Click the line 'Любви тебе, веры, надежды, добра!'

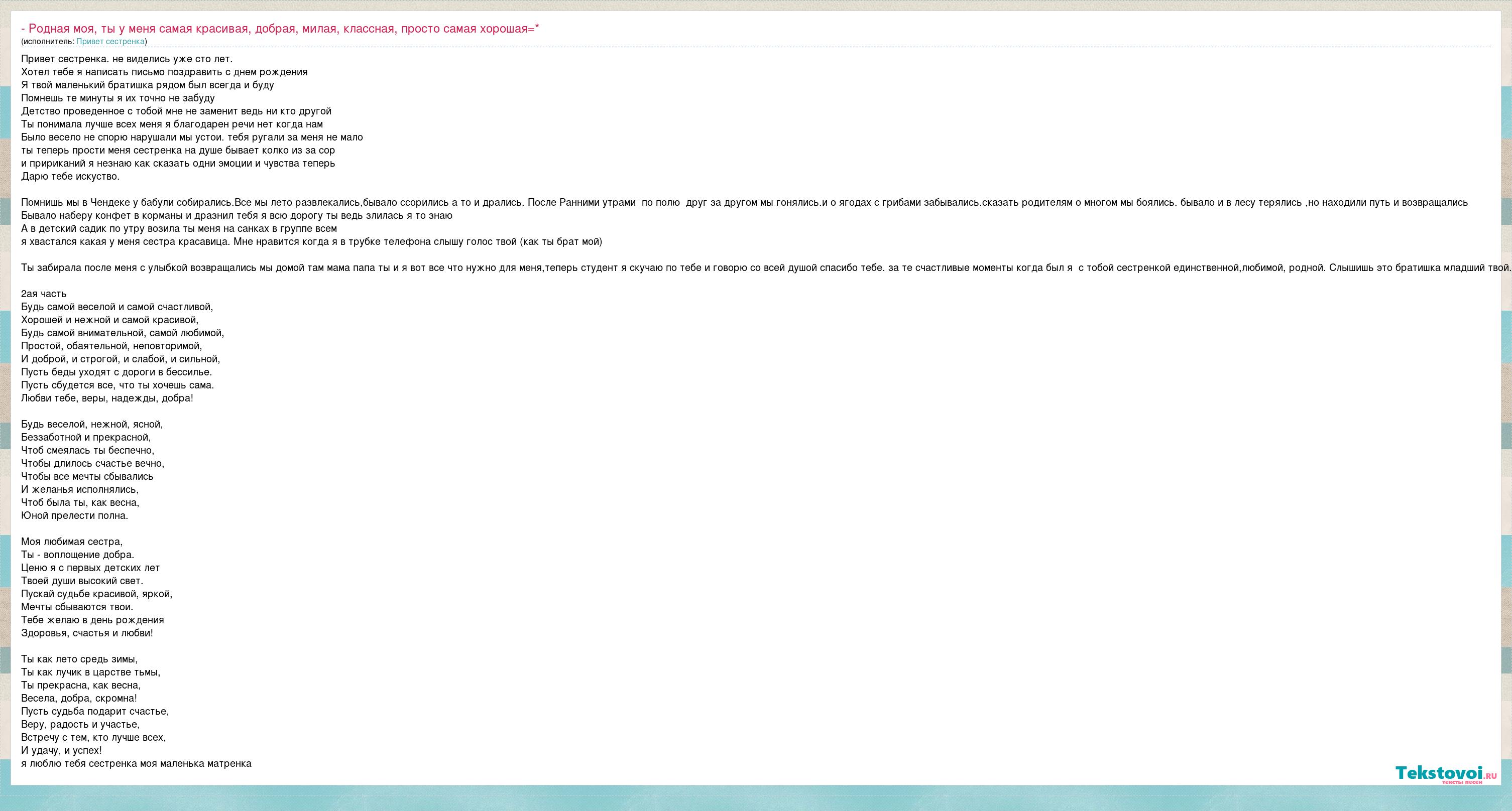[107, 398]
